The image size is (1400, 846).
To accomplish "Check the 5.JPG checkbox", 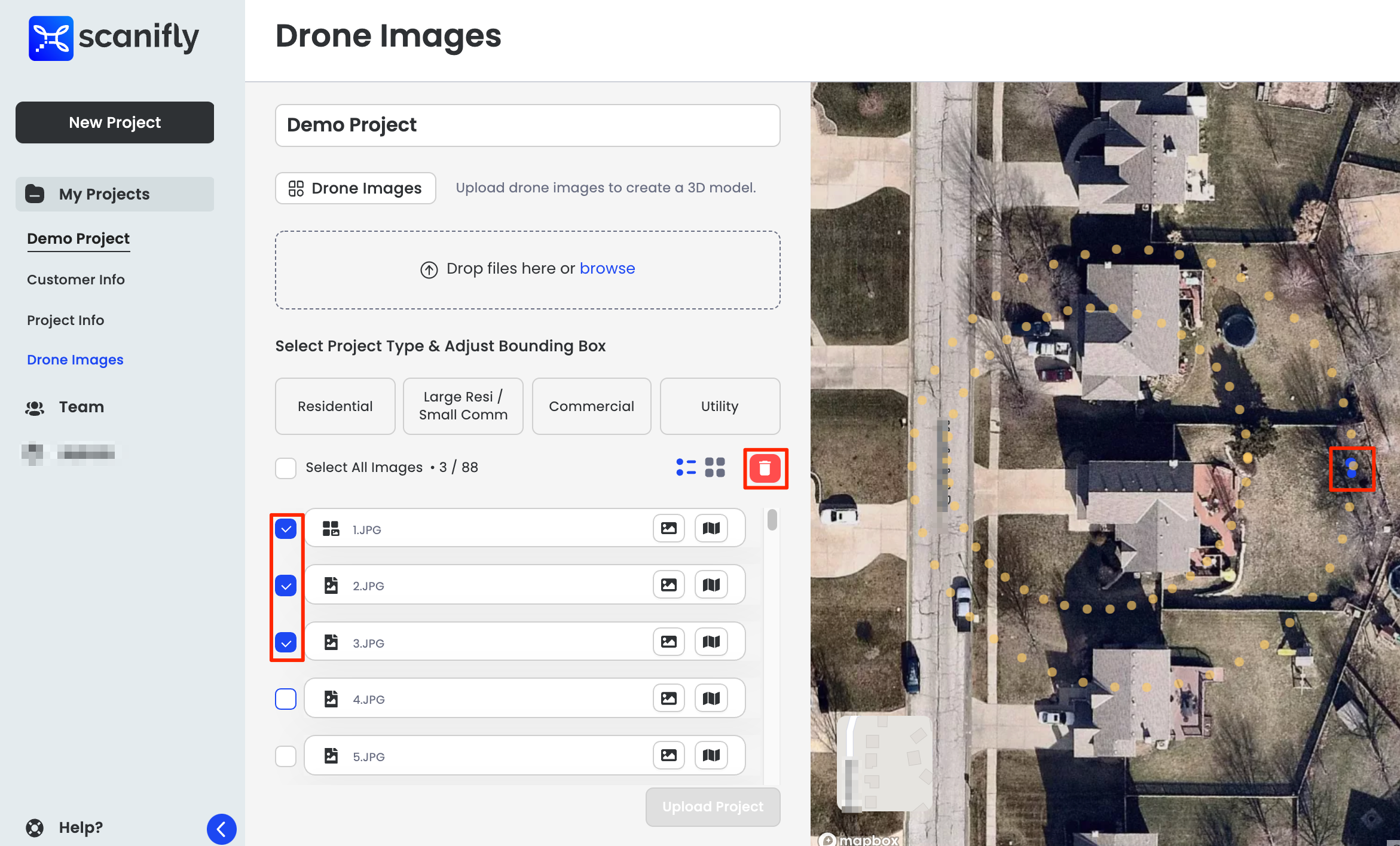I will click(x=286, y=756).
